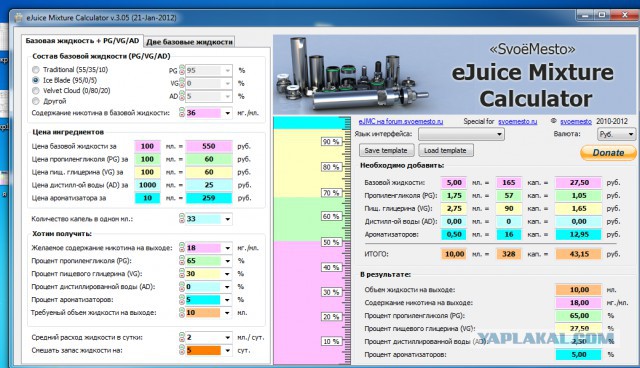
Task: Click green plus for propylene glycol percent (65)
Action: tap(182, 258)
